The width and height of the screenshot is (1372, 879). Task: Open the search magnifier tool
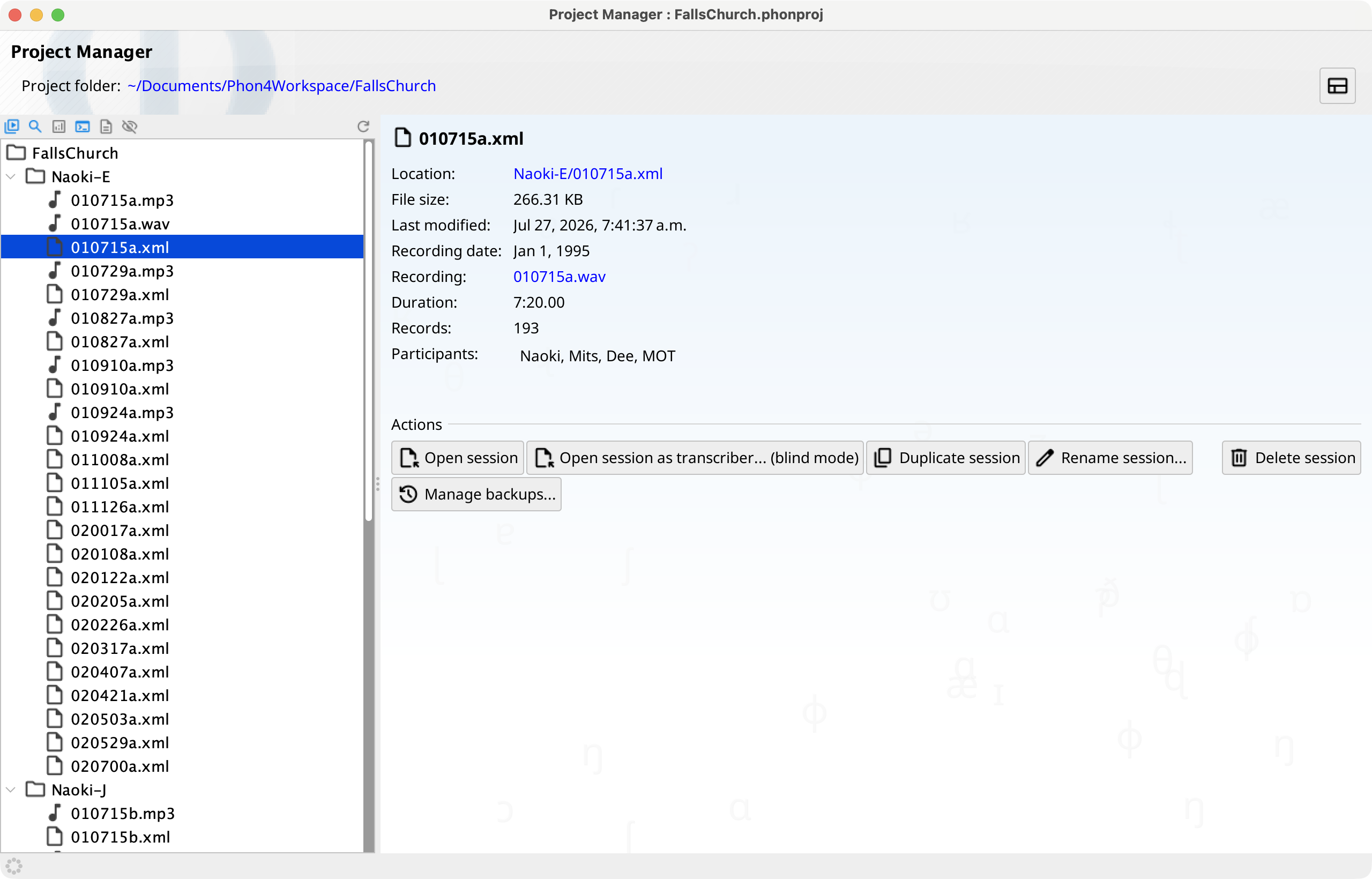tap(35, 126)
